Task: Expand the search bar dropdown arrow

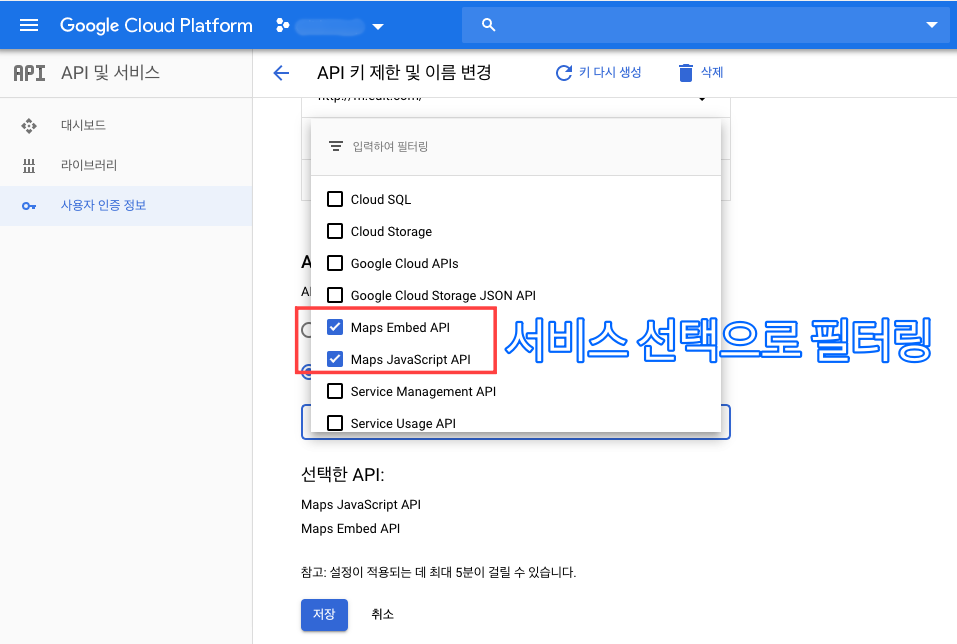Action: click(x=931, y=25)
